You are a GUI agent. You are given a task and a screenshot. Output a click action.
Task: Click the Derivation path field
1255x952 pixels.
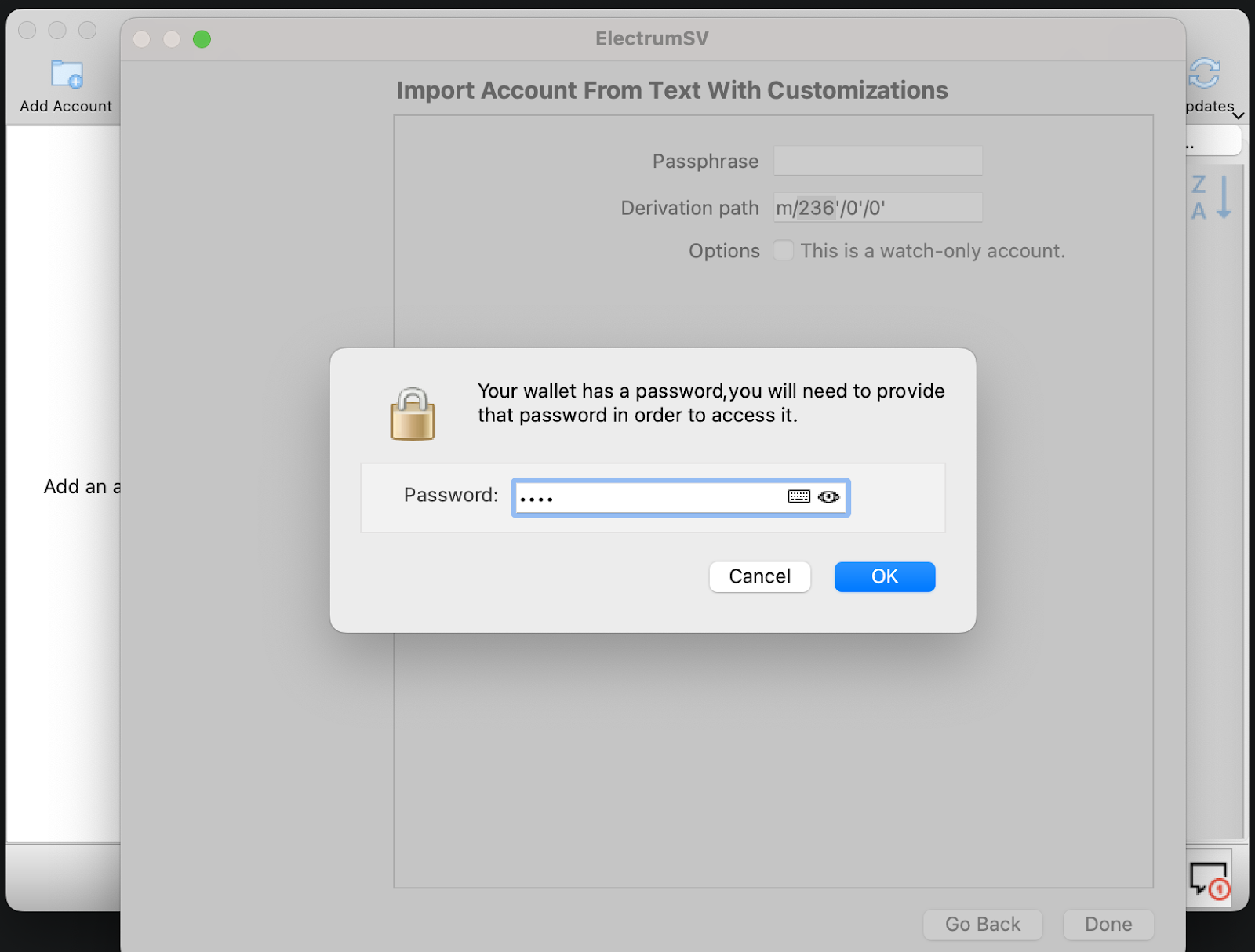(878, 208)
